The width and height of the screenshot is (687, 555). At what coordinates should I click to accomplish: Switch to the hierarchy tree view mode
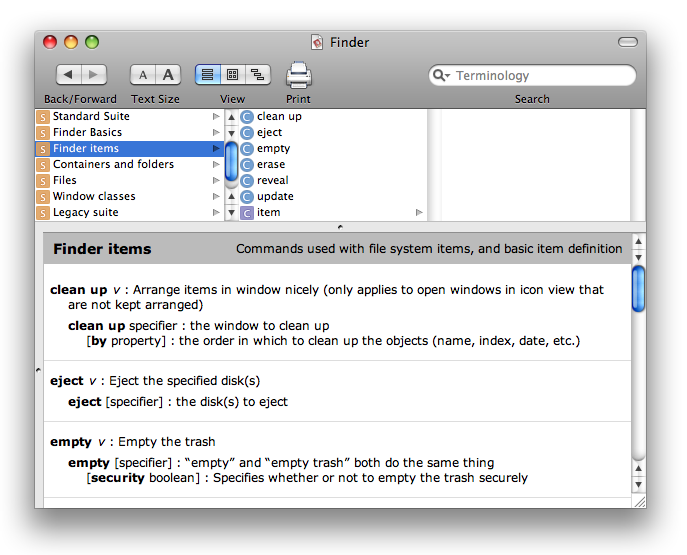point(258,75)
